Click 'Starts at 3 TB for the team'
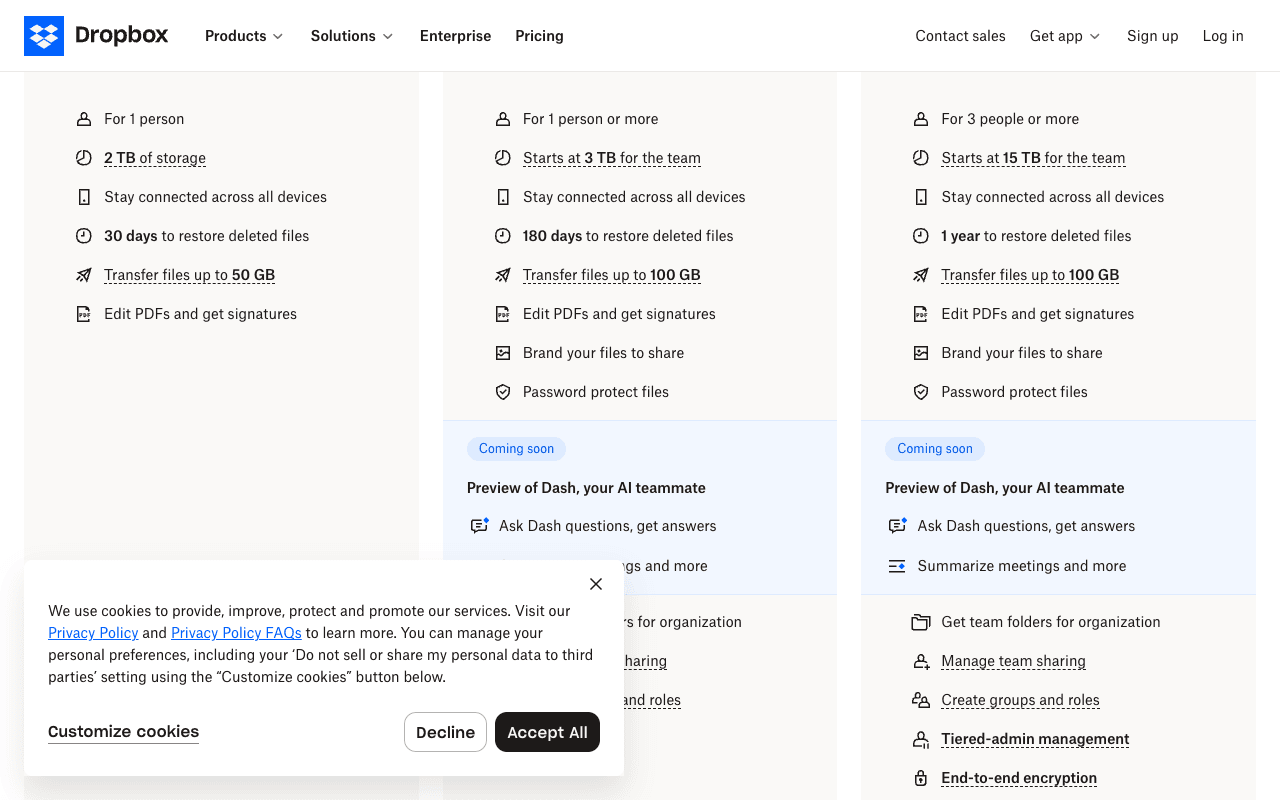The width and height of the screenshot is (1280, 800). pos(612,158)
